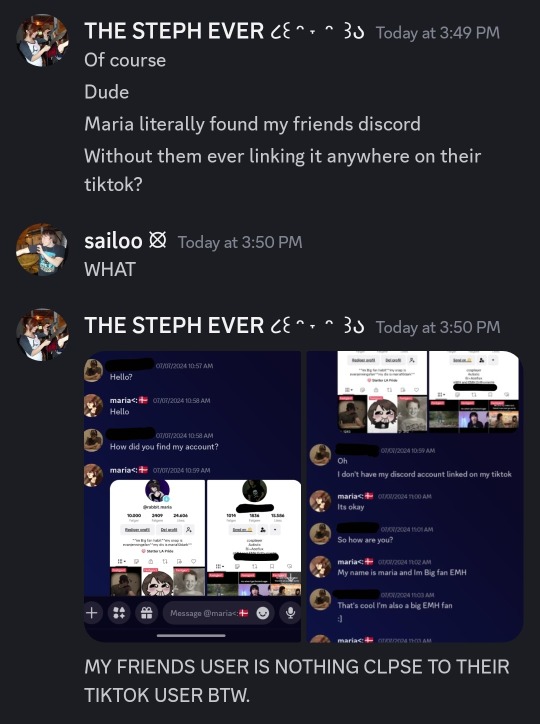Click the 'Maria literally found my friends discord' message
Viewport: 540px width, 724px height.
point(252,124)
